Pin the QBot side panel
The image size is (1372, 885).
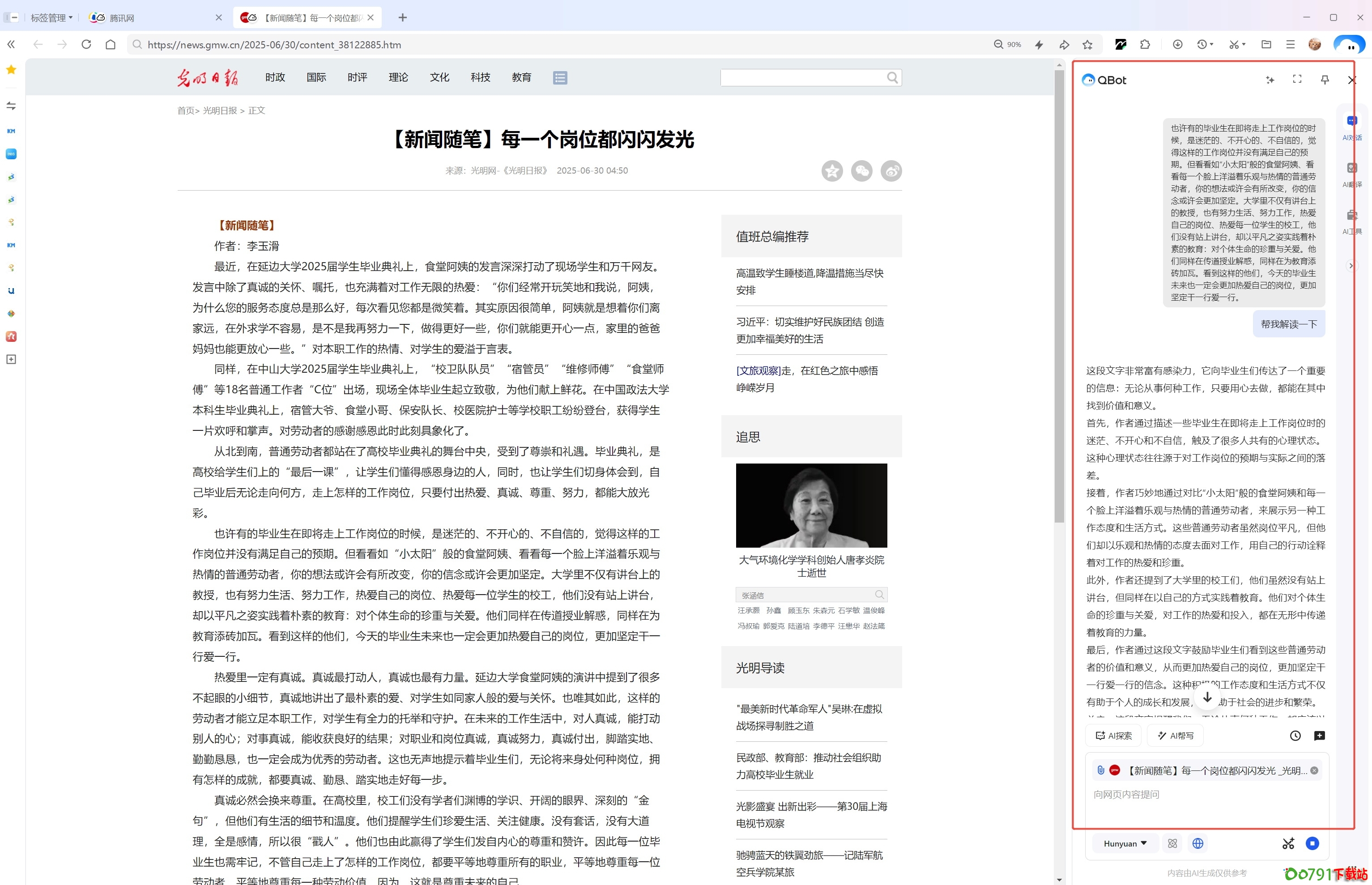tap(1324, 80)
